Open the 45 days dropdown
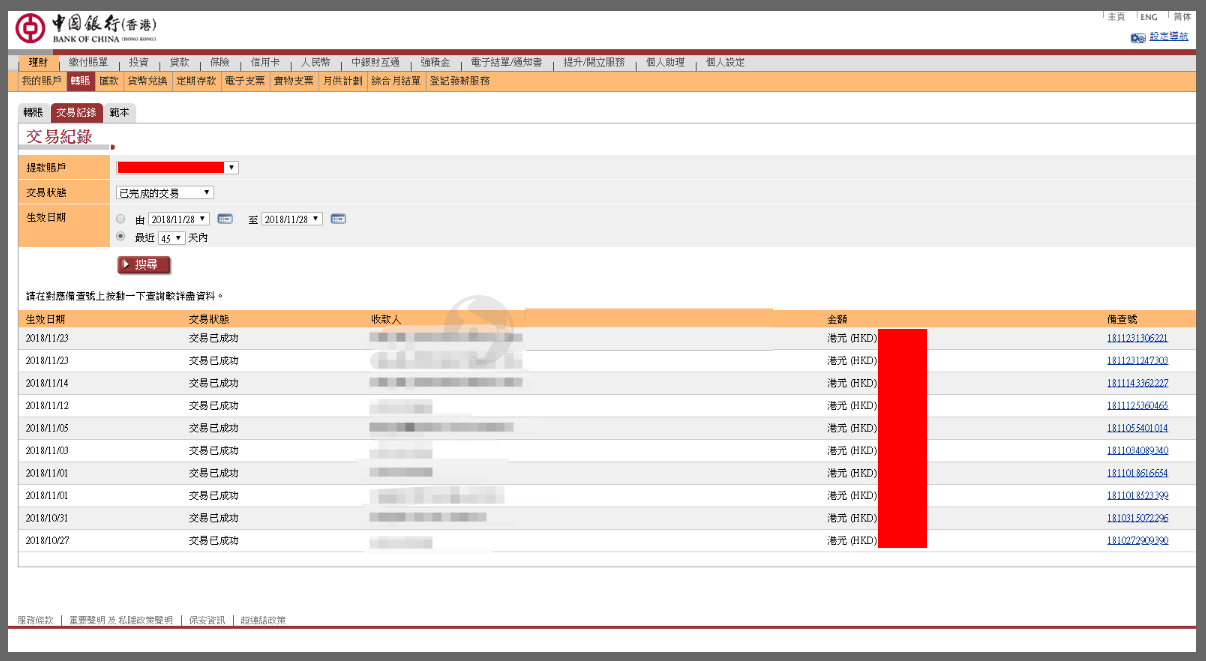 pyautogui.click(x=172, y=238)
